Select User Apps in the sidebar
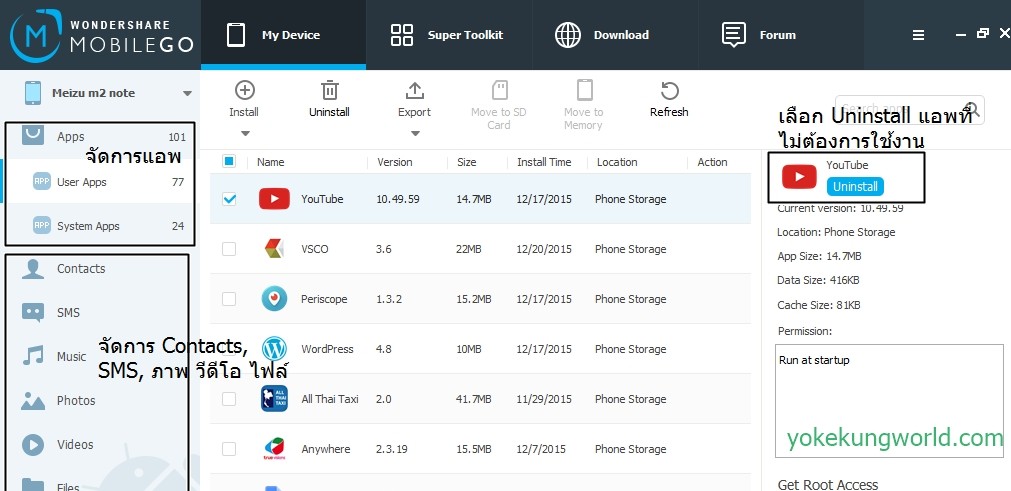1011x491 pixels. [x=82, y=182]
